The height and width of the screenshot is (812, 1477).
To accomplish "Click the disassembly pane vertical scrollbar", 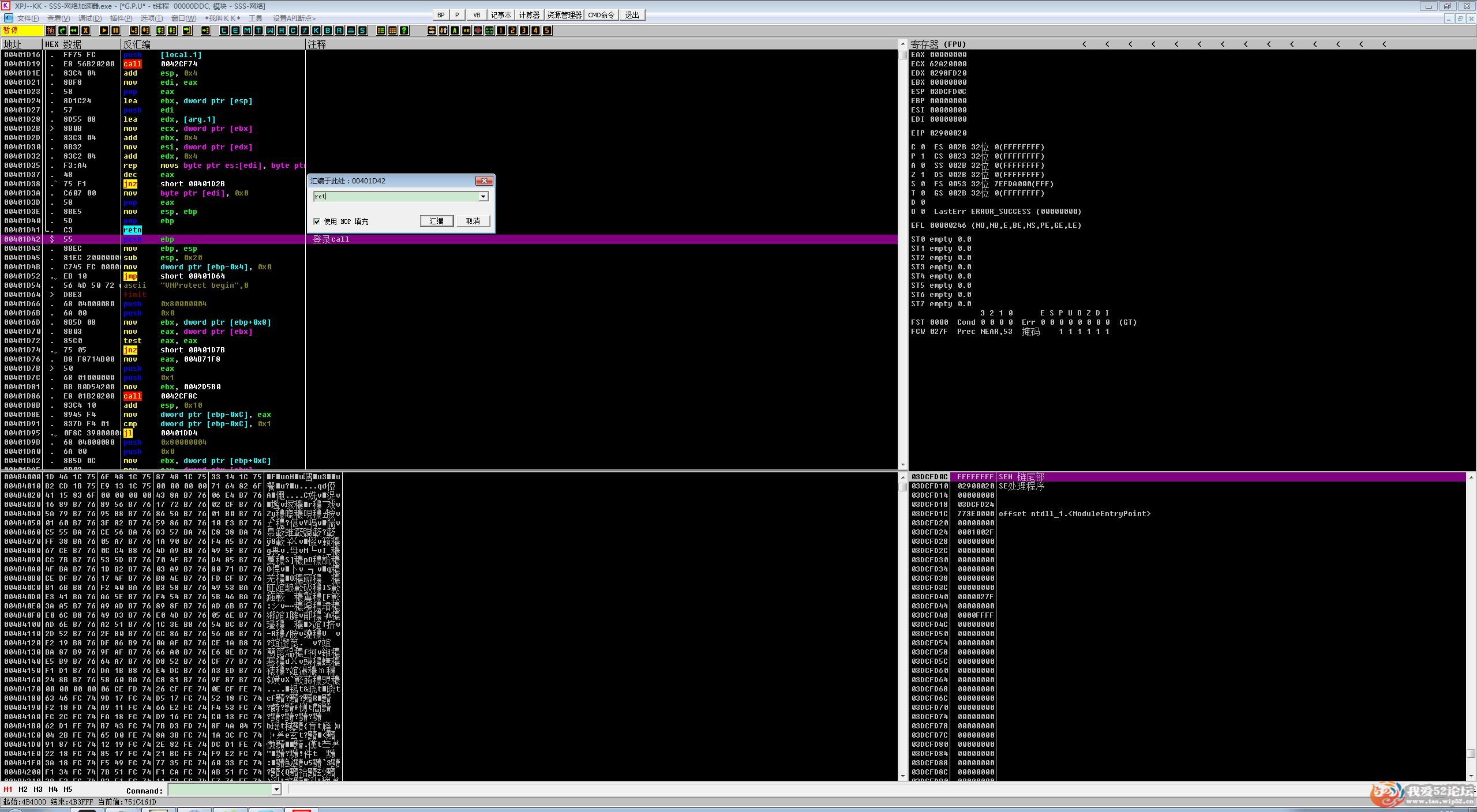I will point(903,260).
